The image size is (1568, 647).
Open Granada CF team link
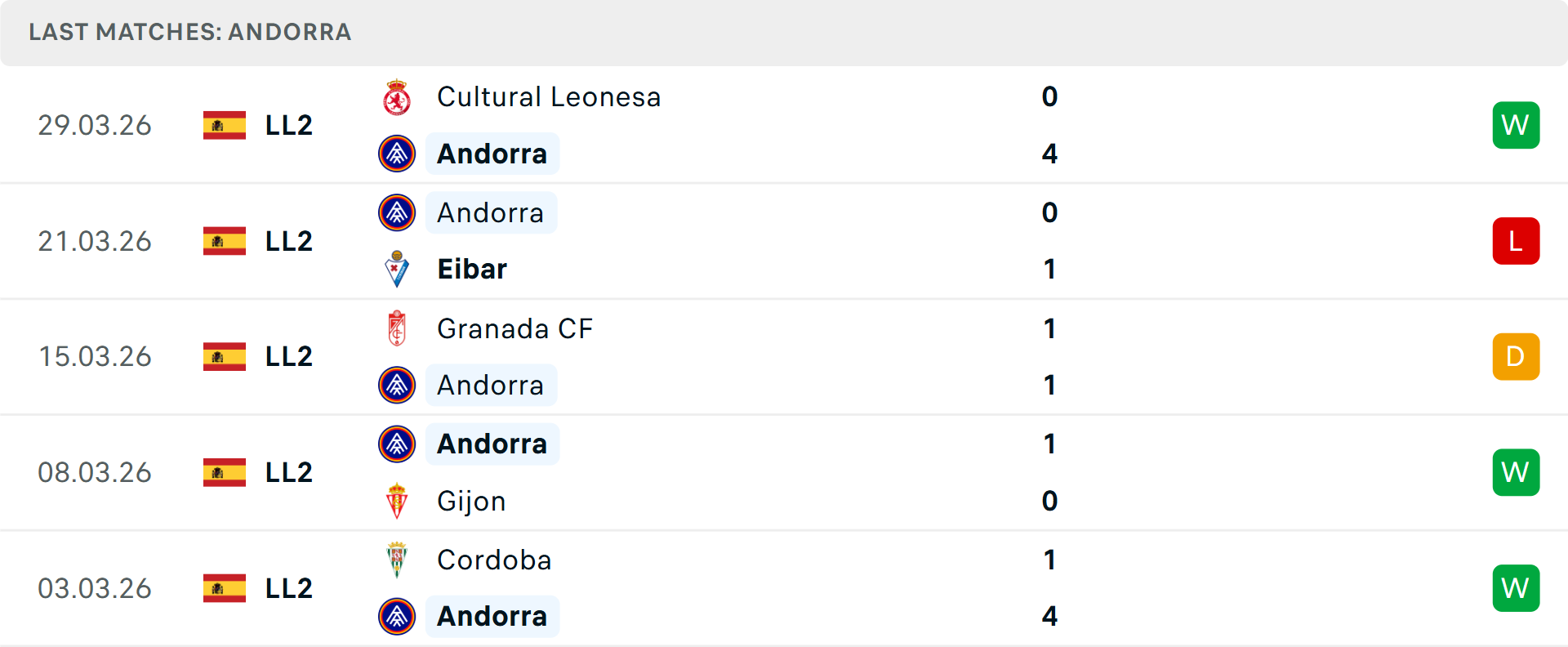coord(514,328)
